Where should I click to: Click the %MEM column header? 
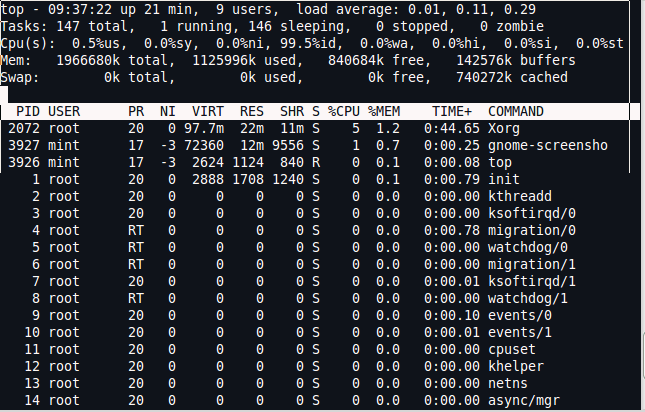(384, 111)
